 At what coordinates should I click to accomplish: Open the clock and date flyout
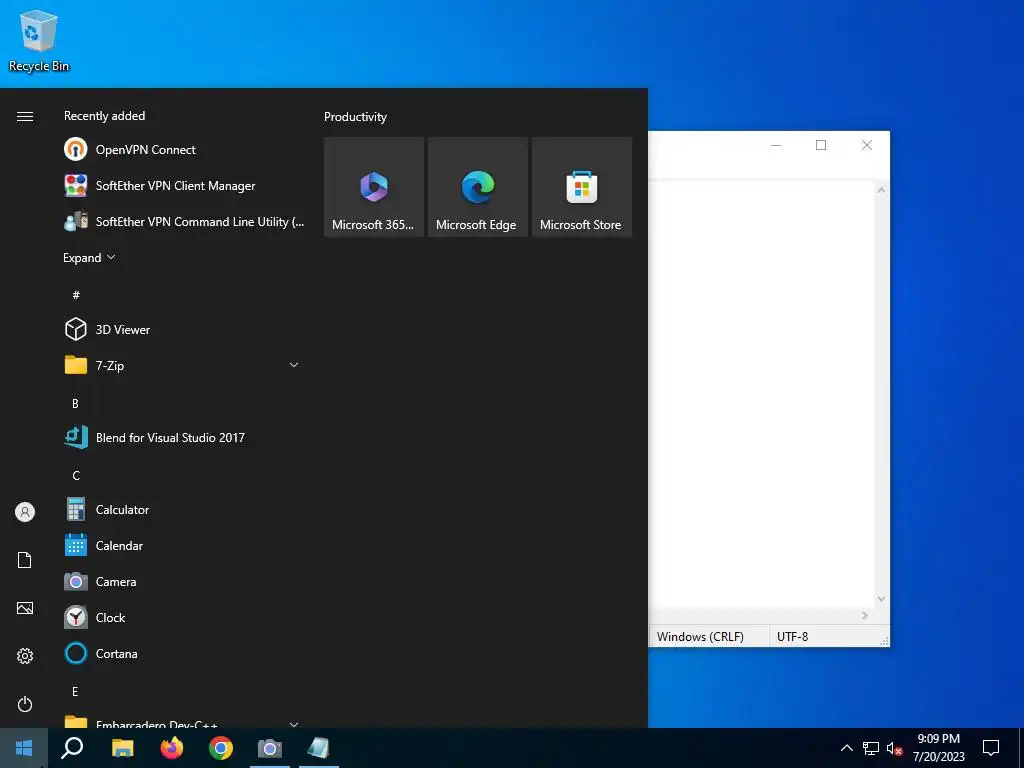pos(938,748)
